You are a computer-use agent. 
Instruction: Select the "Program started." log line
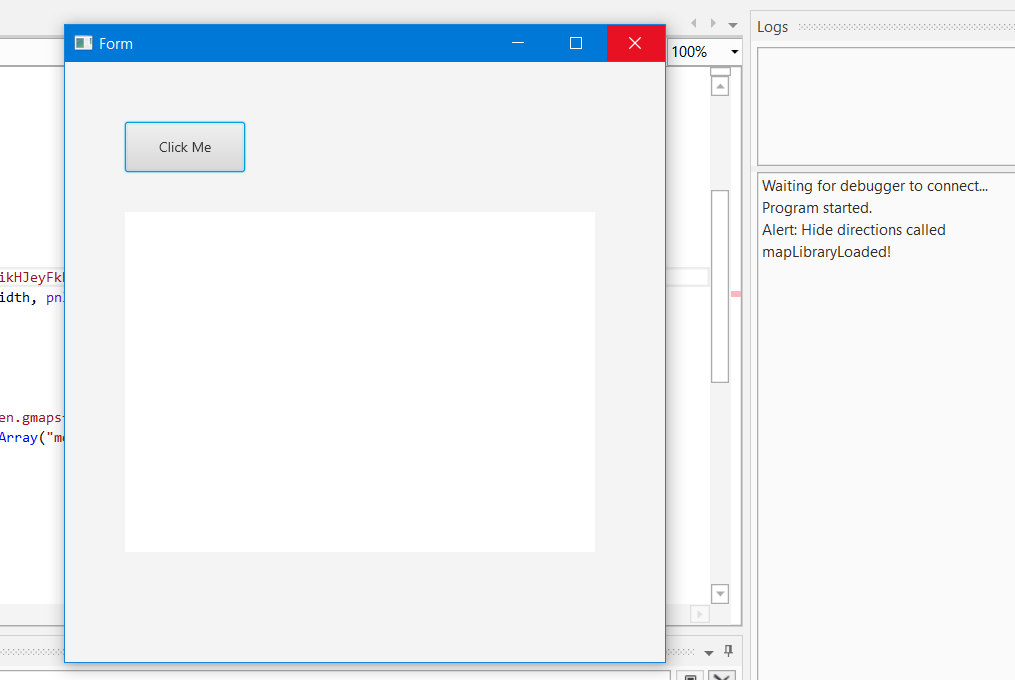coord(817,208)
